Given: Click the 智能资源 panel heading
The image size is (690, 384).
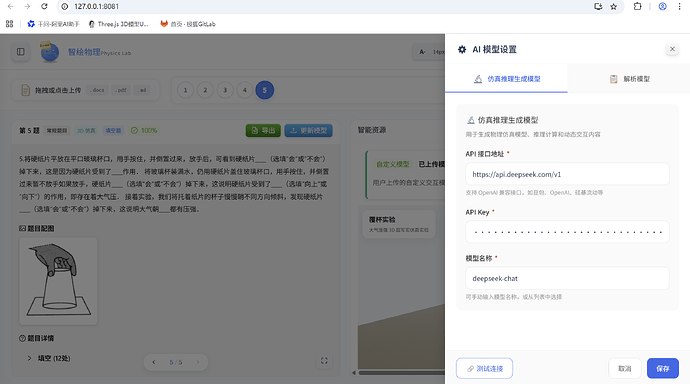Looking at the screenshot, I should [x=372, y=130].
